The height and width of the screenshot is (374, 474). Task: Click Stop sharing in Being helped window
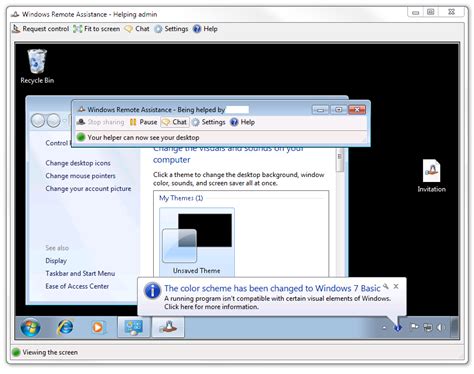(x=100, y=122)
